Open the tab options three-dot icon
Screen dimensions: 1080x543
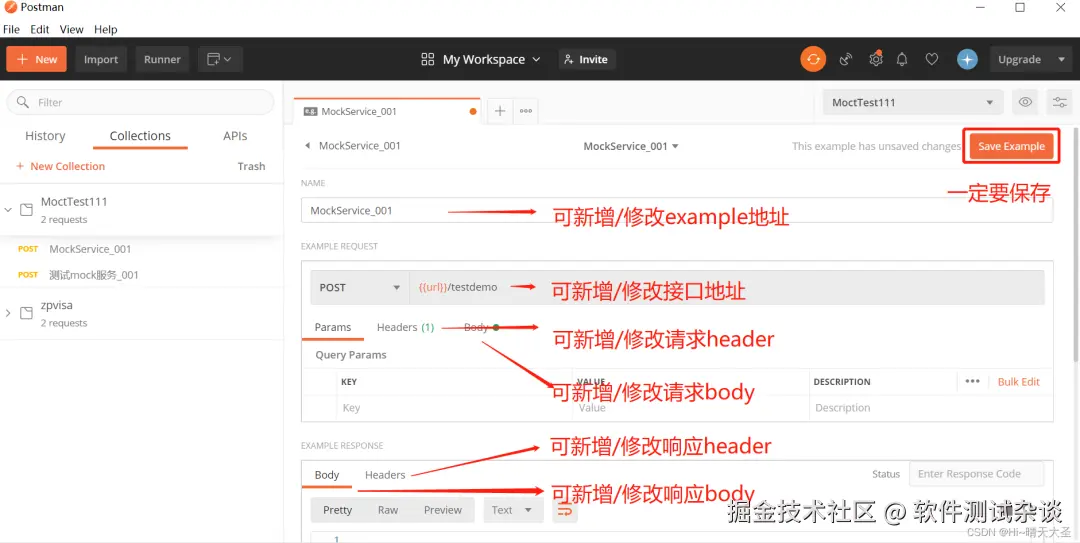(526, 111)
